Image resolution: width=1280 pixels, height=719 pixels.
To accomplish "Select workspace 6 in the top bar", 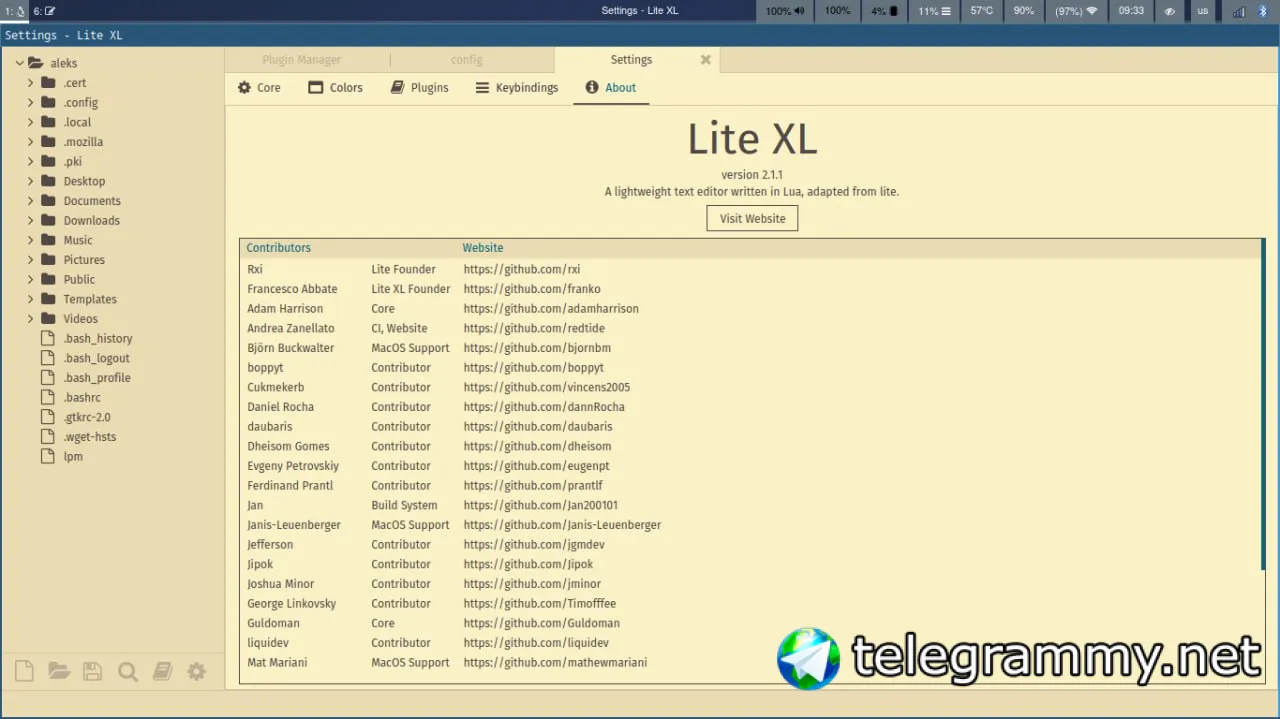I will (x=44, y=11).
